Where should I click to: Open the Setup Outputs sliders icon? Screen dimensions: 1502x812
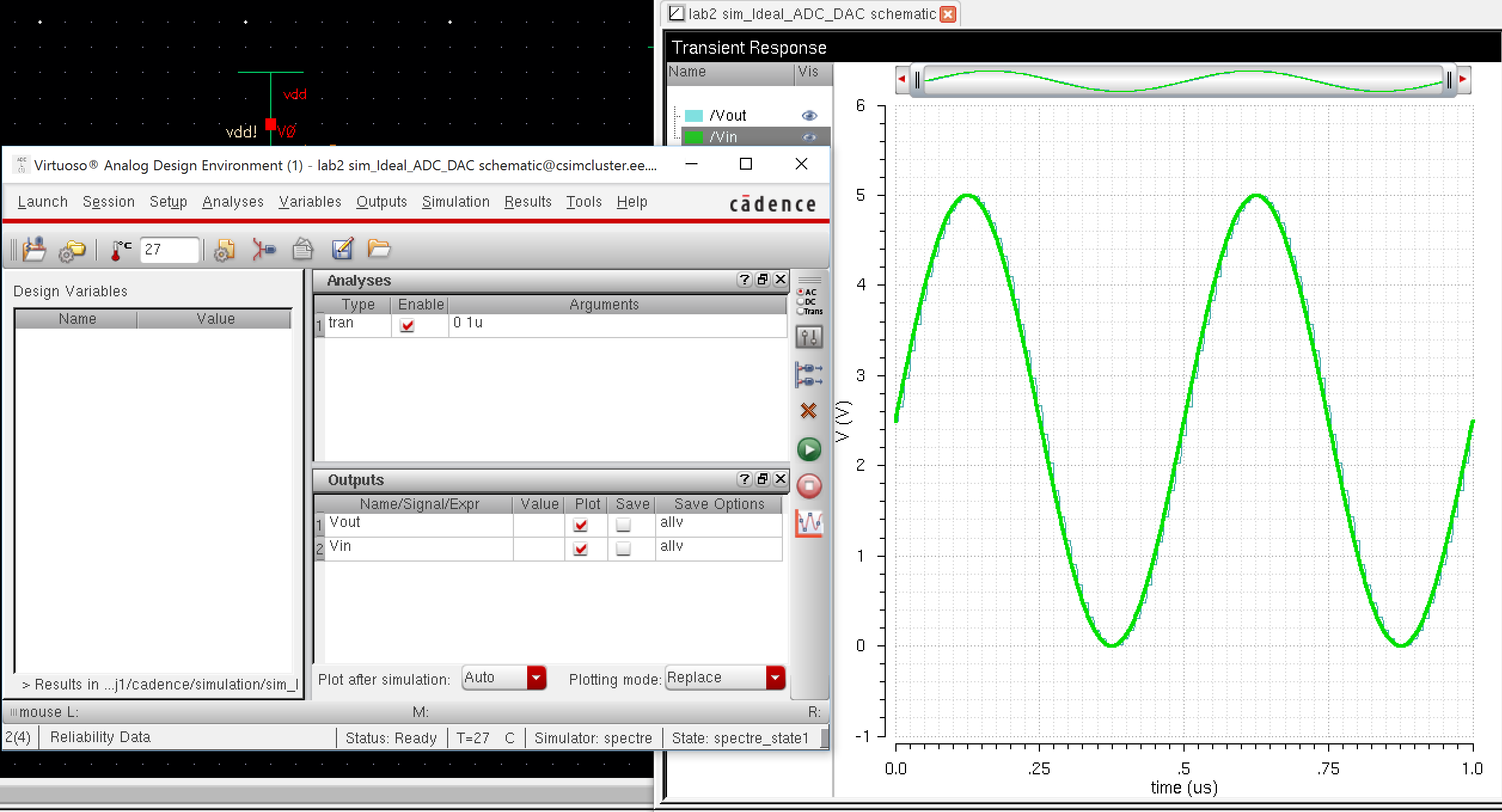coord(810,336)
